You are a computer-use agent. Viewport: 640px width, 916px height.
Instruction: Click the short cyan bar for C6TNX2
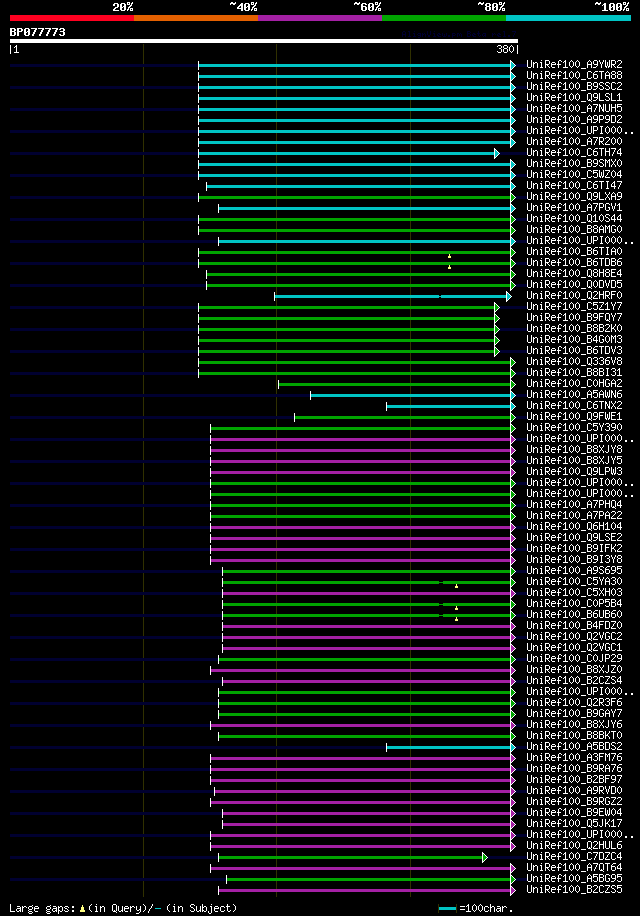450,407
